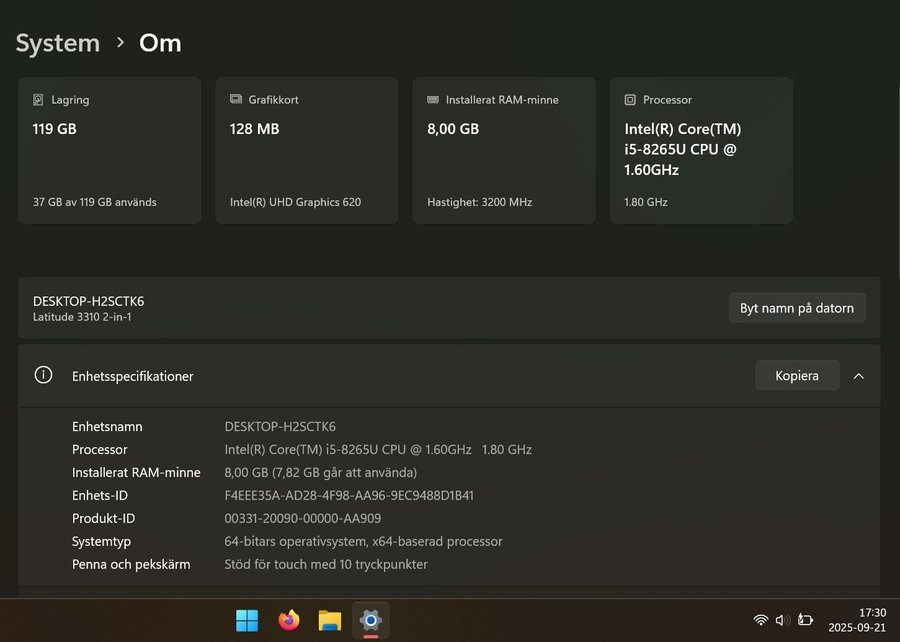The width and height of the screenshot is (900, 642).
Task: Open File Explorer from the taskbar
Action: coord(330,621)
